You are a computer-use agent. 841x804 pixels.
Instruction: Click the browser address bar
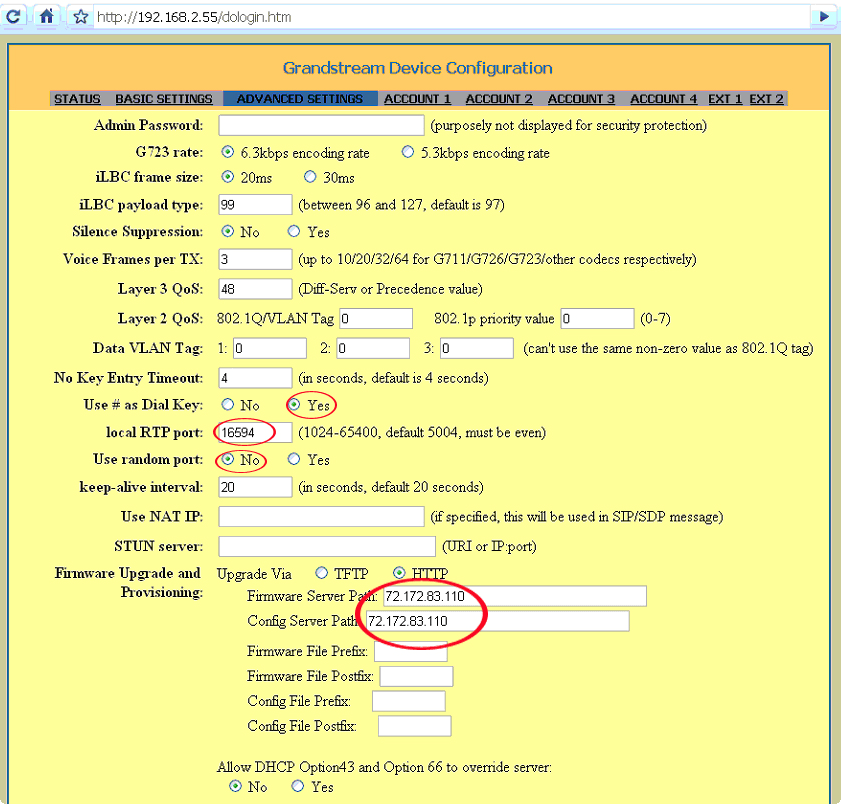coord(300,16)
